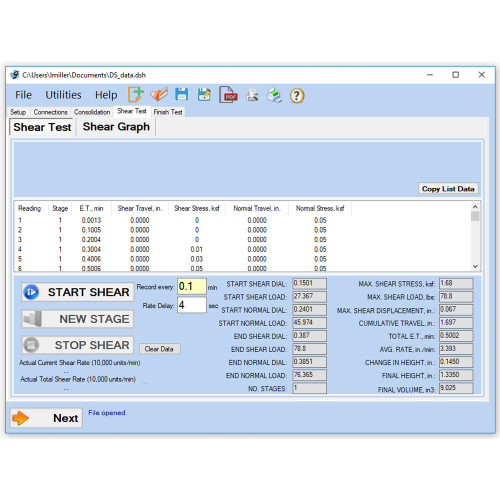Click the data list scrollbar up arrow
The image size is (500, 500).
[475, 207]
